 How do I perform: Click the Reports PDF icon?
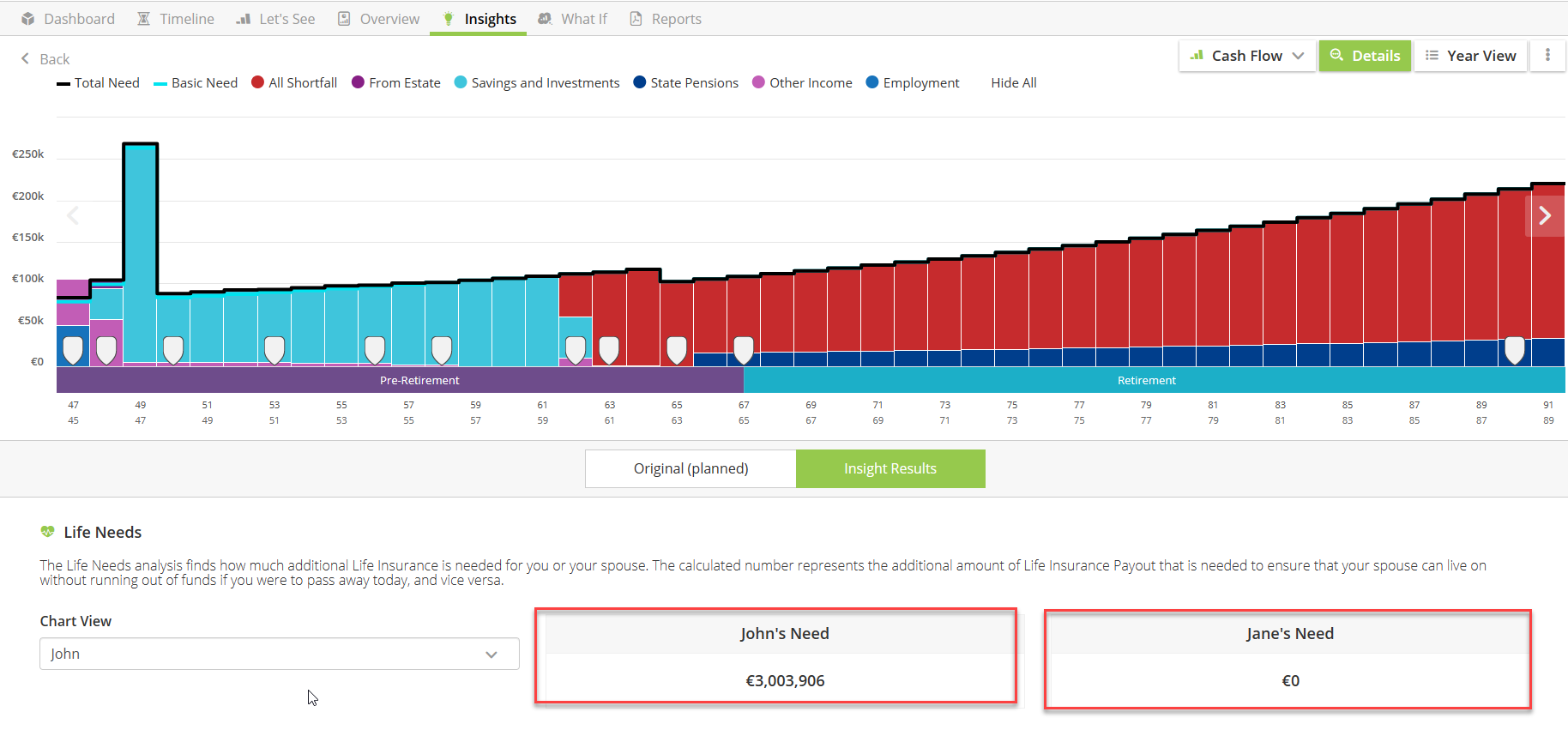tap(636, 19)
